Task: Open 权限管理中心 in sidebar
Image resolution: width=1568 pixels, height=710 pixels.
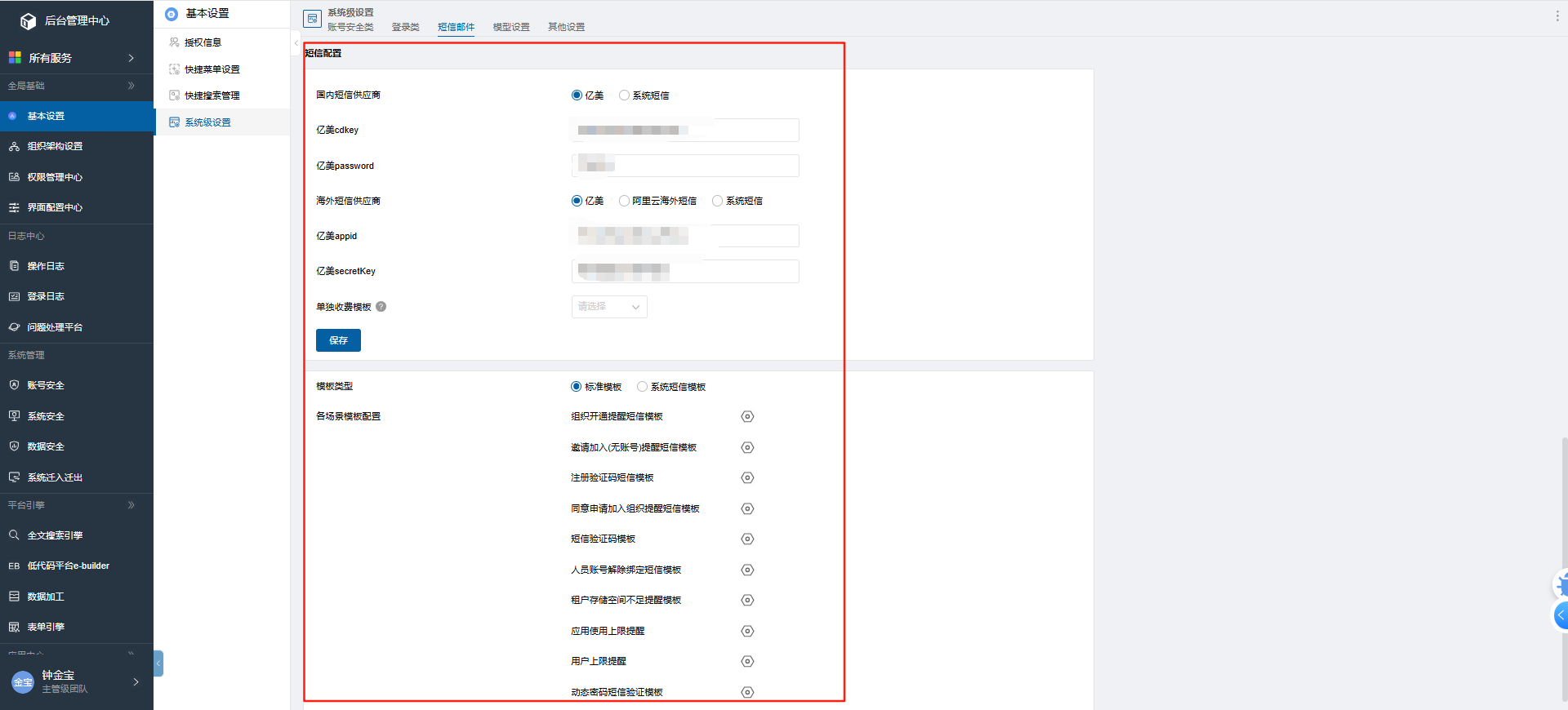Action: coord(77,177)
